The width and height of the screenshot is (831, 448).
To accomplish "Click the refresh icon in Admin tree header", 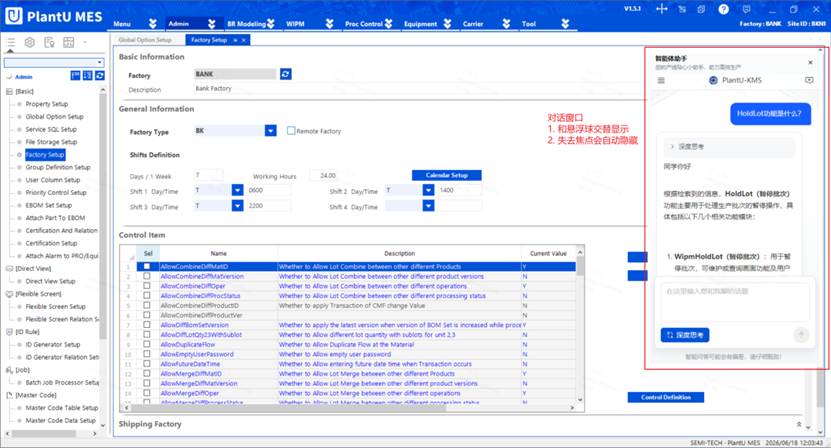I will coord(100,76).
